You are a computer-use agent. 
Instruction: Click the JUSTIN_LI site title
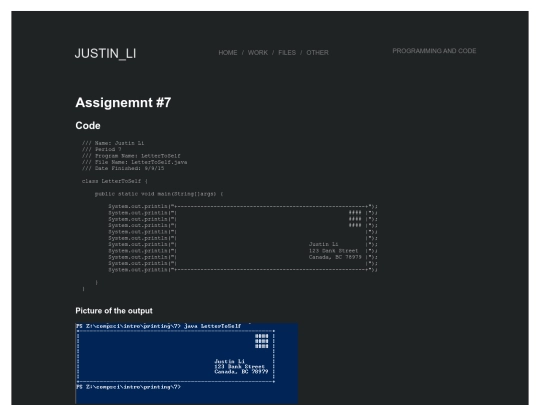point(105,53)
